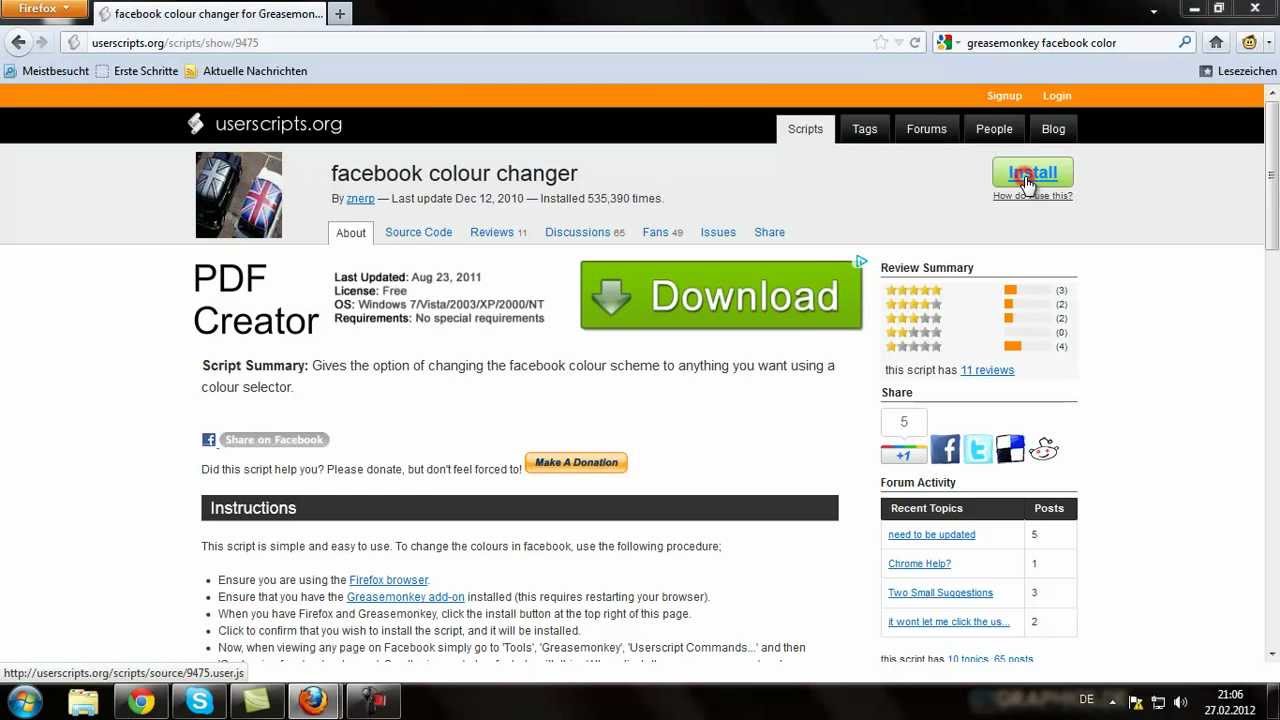Open the browser home page icon
The image size is (1280, 720).
coord(1216,42)
